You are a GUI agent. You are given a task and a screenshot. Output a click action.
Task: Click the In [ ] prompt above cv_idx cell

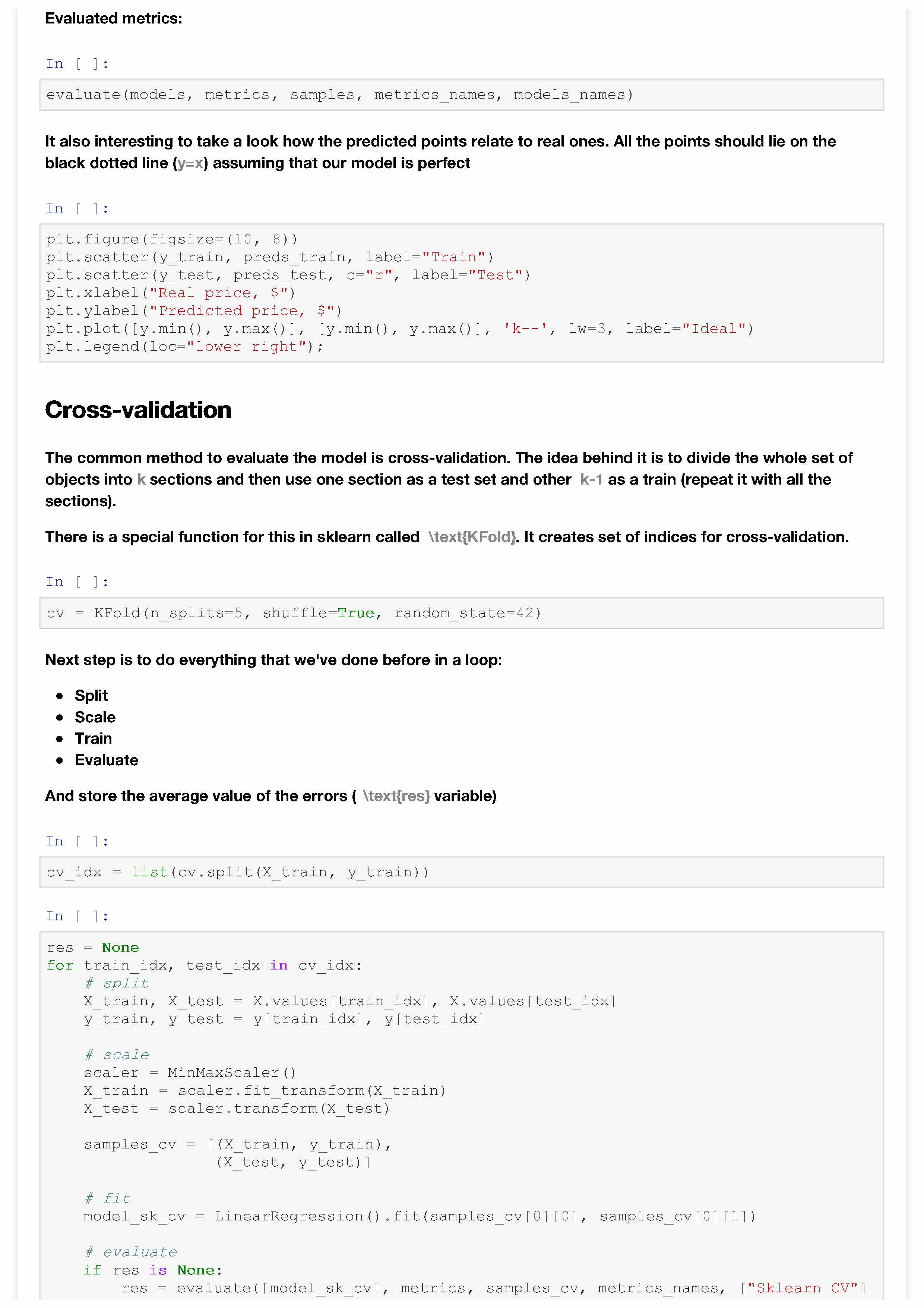[77, 841]
